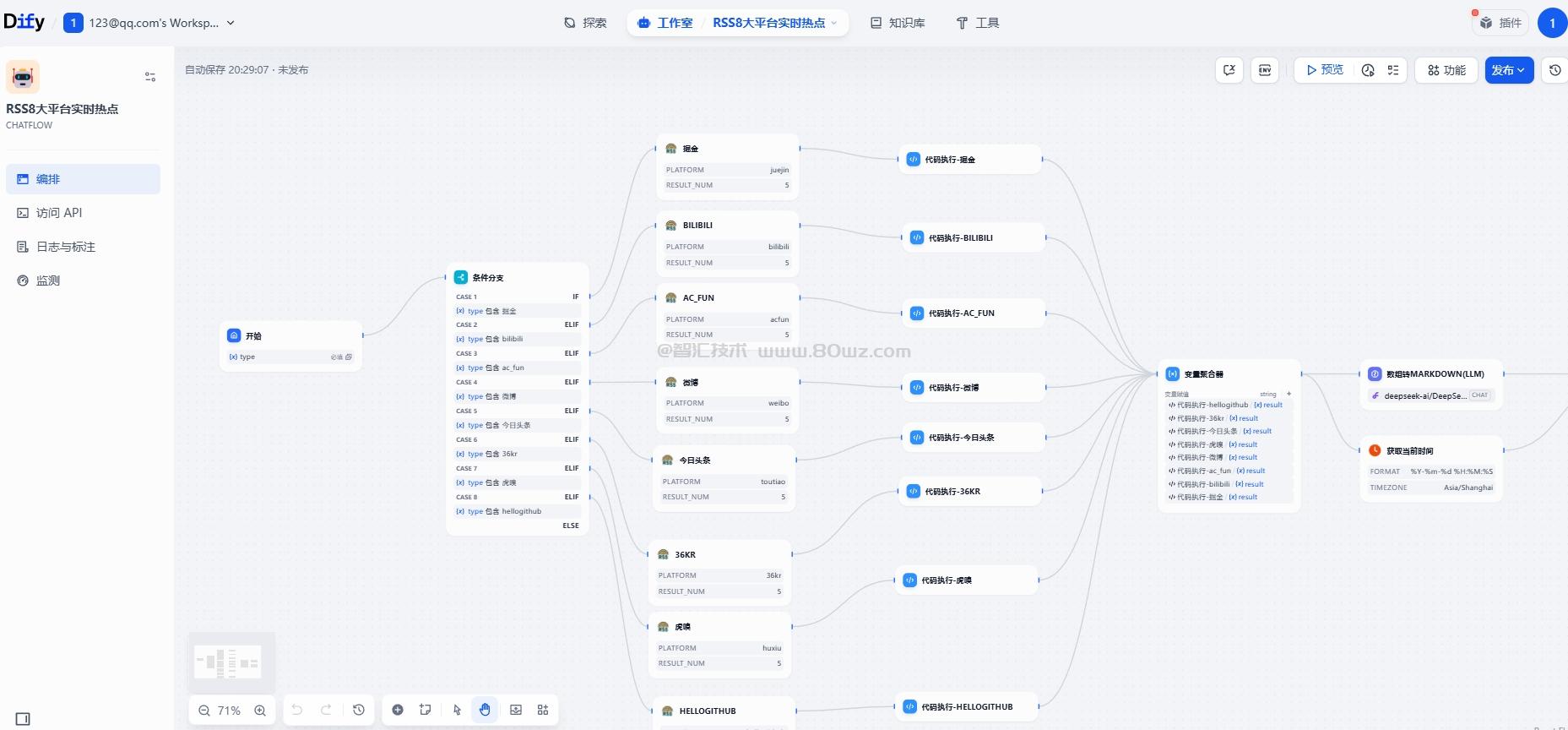Select the 虎嗅 tool node

click(720, 645)
